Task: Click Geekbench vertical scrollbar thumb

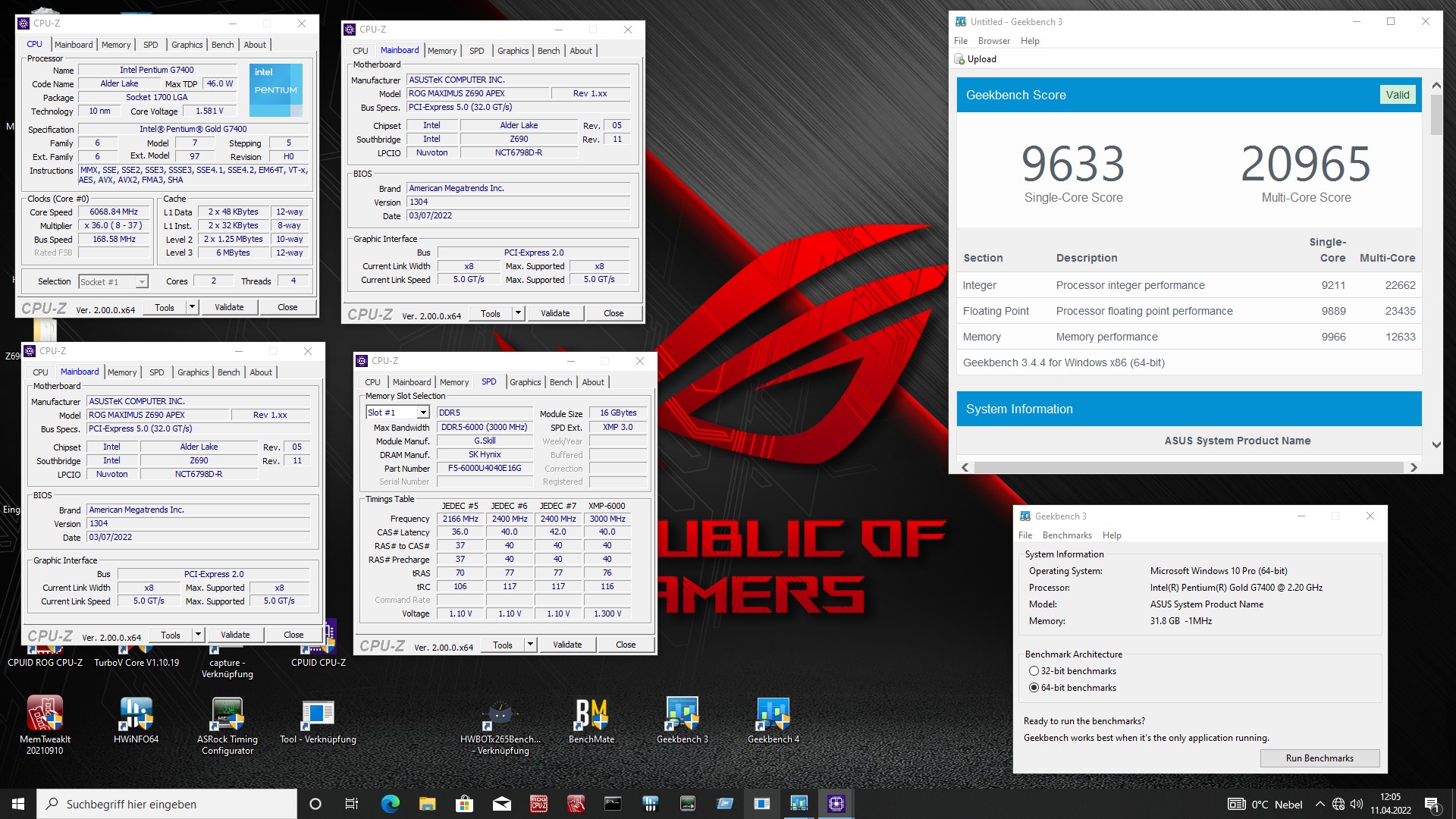Action: pos(1436,115)
